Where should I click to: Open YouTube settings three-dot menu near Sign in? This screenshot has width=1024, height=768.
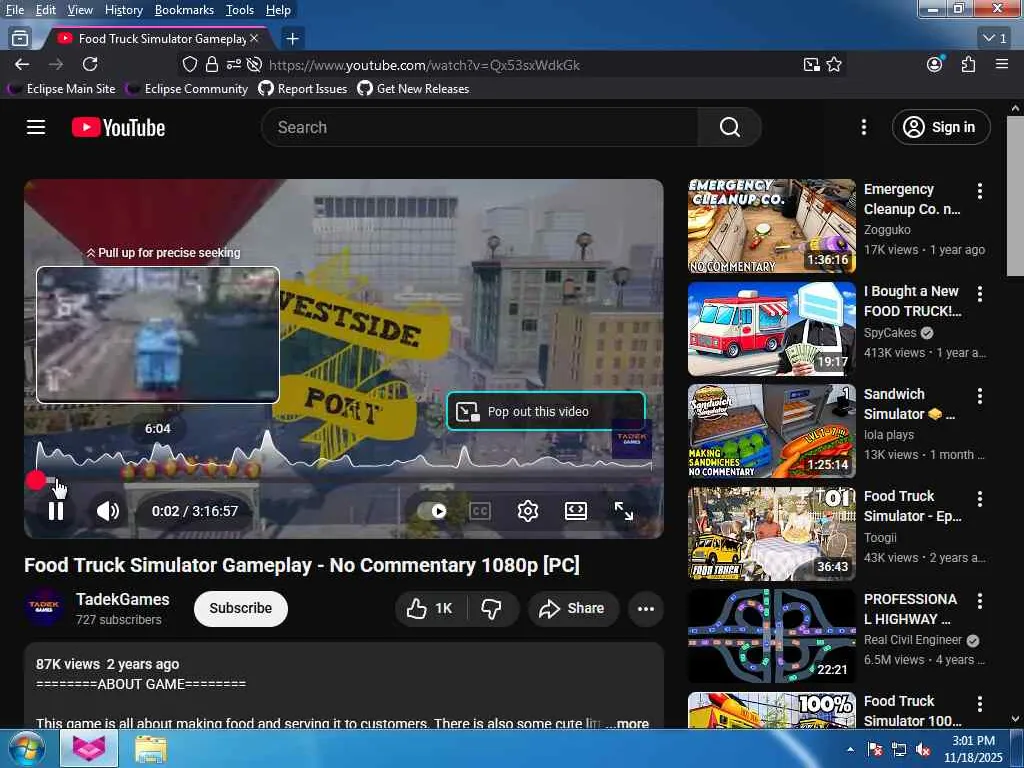pos(863,127)
